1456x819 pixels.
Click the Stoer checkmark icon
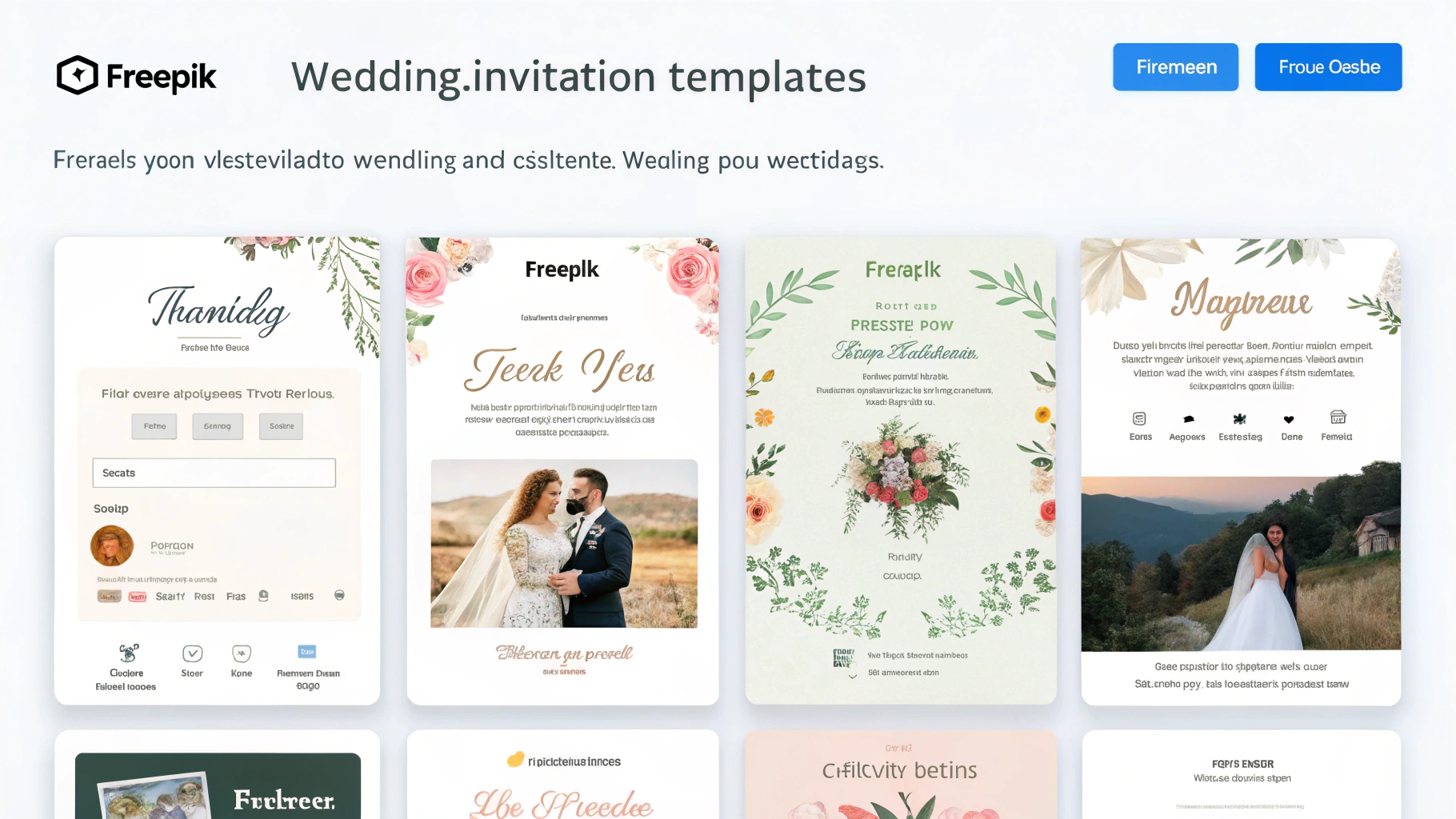pyautogui.click(x=192, y=653)
